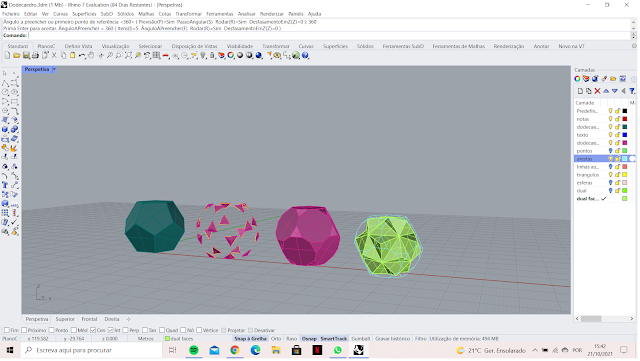The height and width of the screenshot is (361, 640).
Task: Toggle the Perp osnap checkbox
Action: coord(126,330)
